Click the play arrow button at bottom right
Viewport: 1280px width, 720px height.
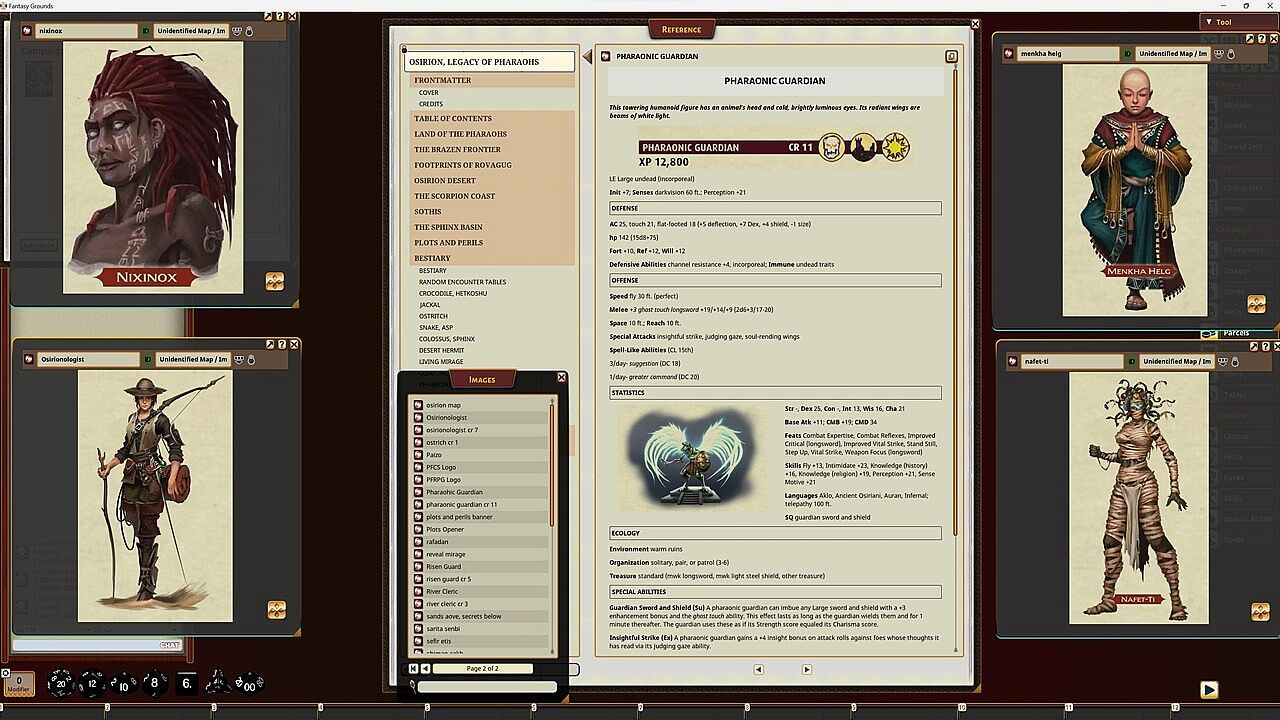[x=1209, y=689]
